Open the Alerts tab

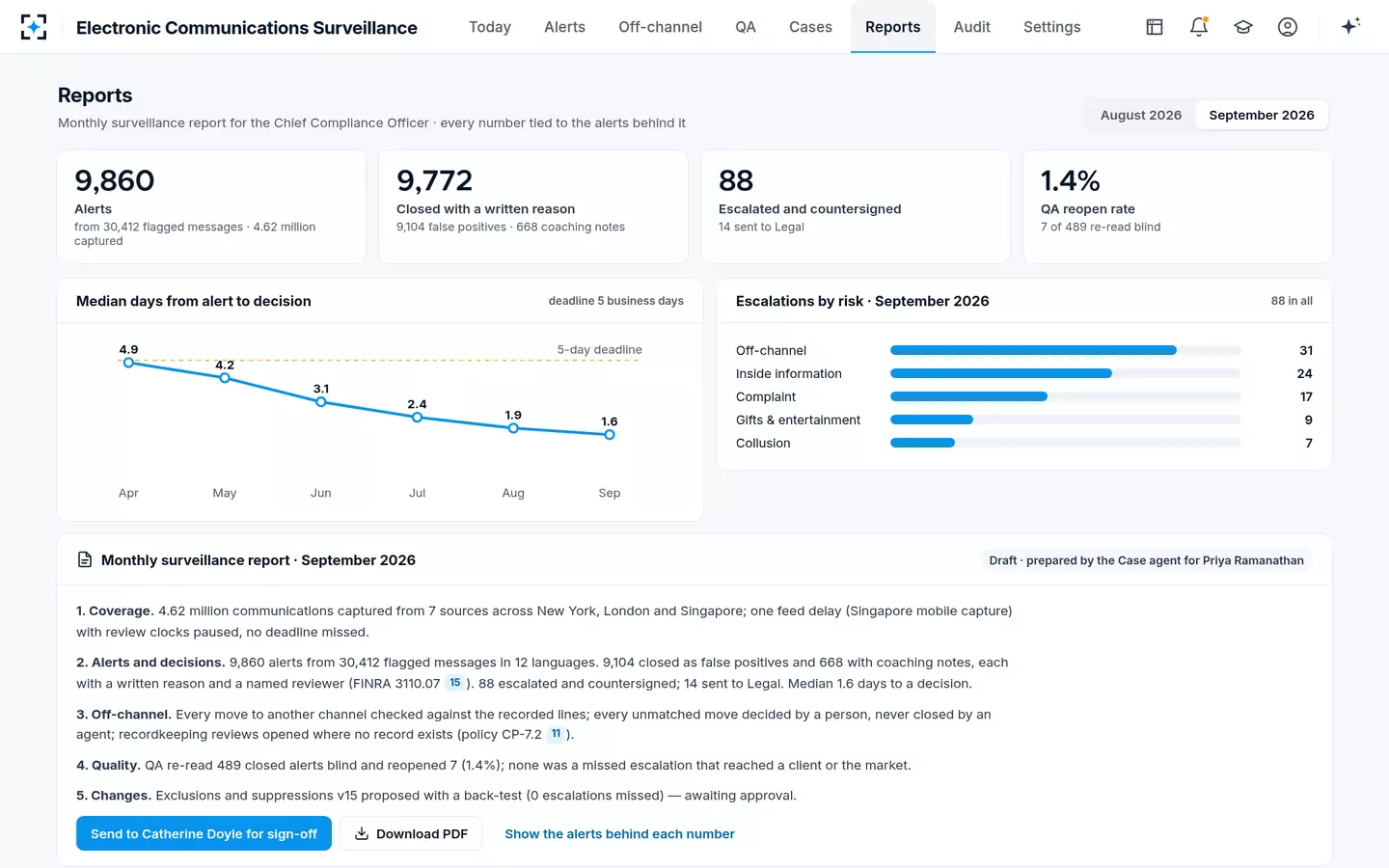(564, 27)
